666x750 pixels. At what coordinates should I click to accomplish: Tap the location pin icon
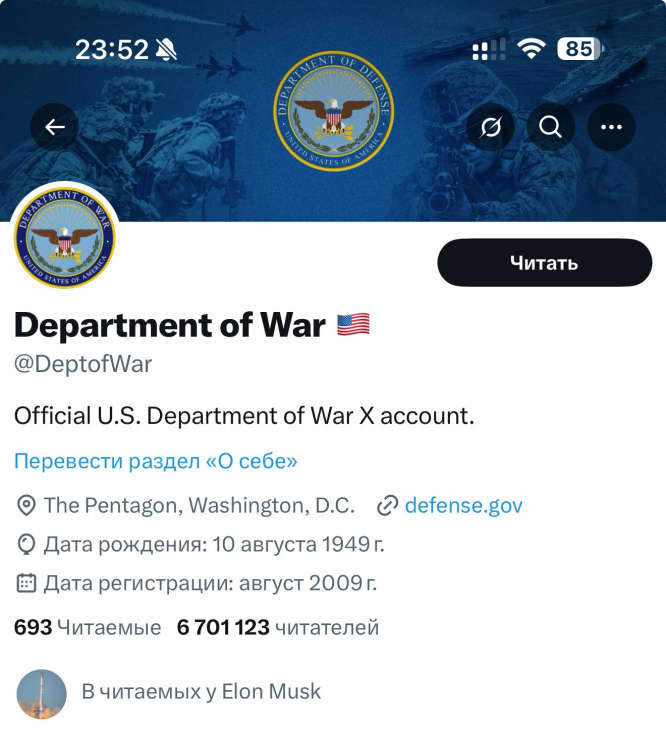point(26,506)
